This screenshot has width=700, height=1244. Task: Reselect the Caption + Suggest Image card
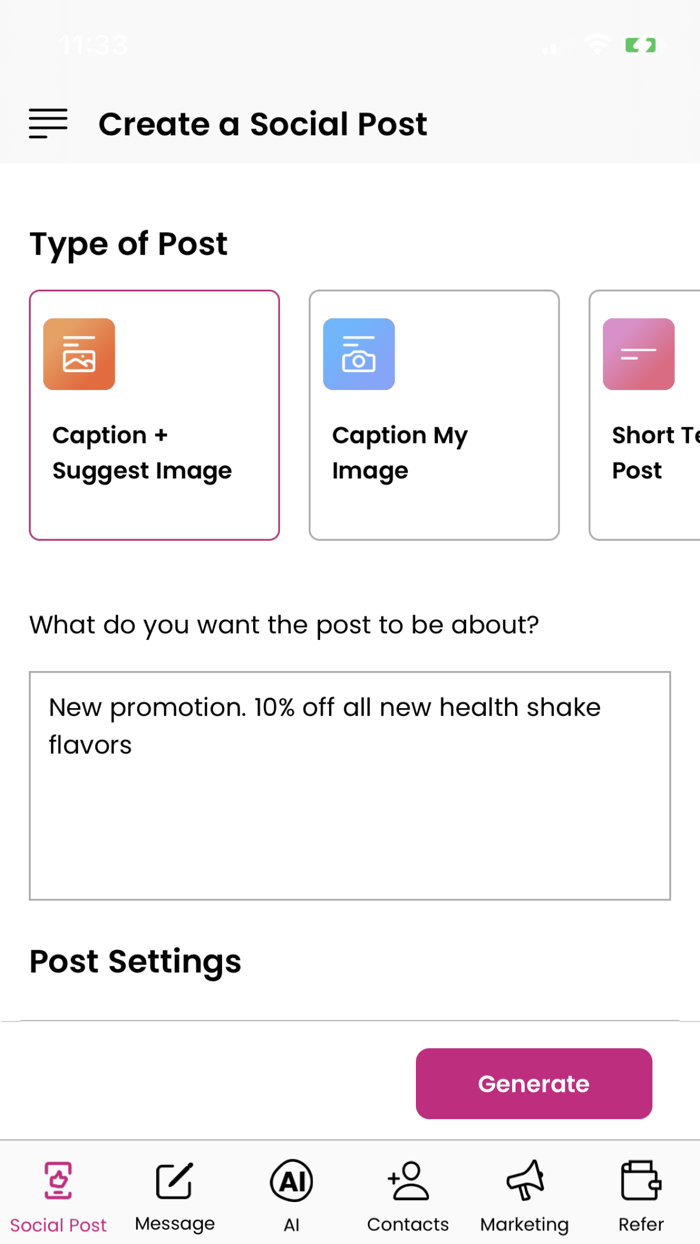154,414
